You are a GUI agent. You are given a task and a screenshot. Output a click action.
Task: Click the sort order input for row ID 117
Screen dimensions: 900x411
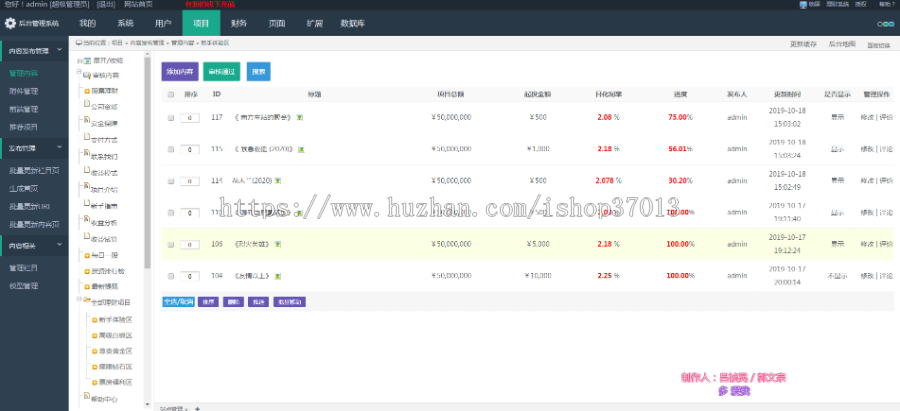pyautogui.click(x=190, y=118)
